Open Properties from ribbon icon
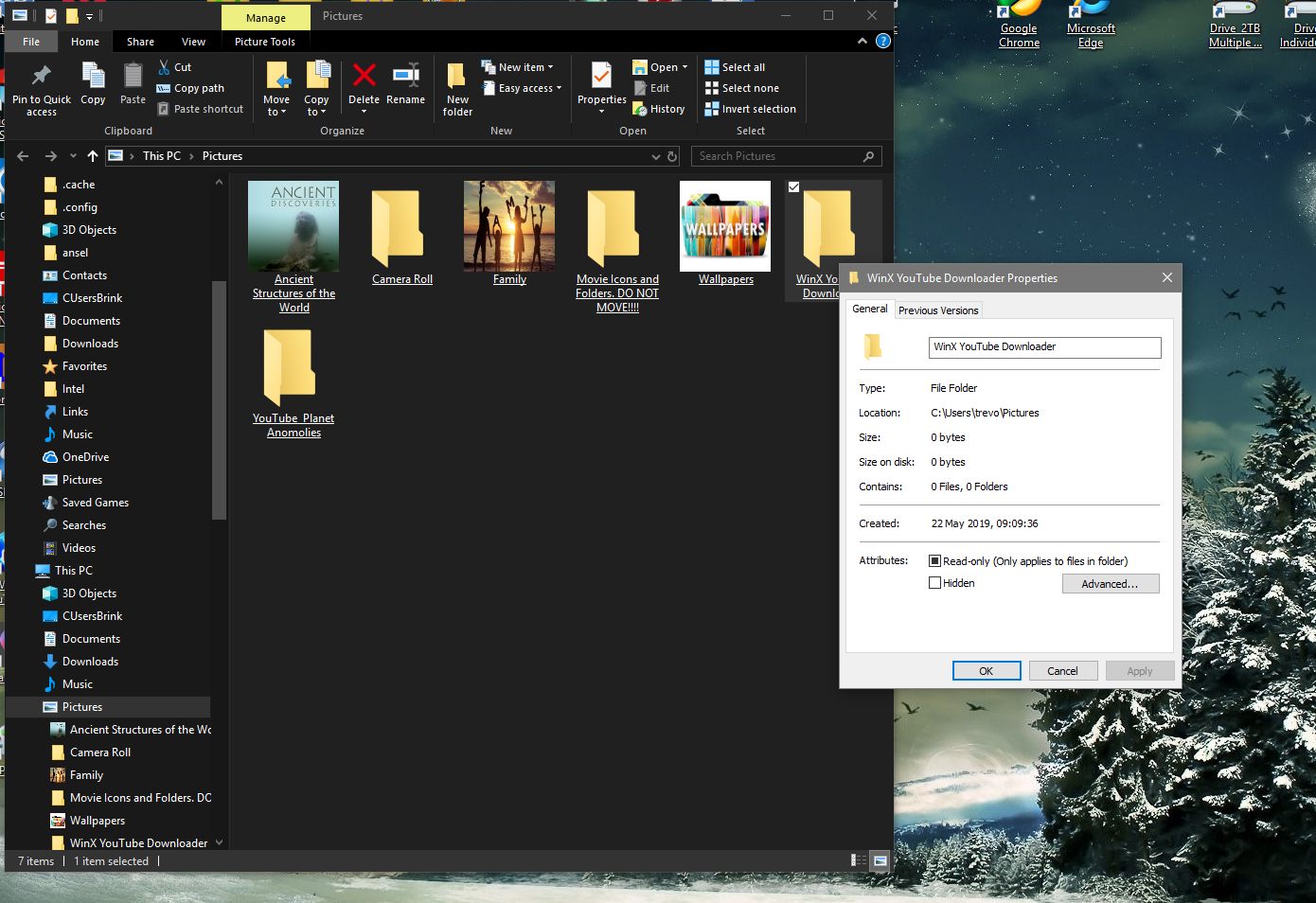 [601, 76]
